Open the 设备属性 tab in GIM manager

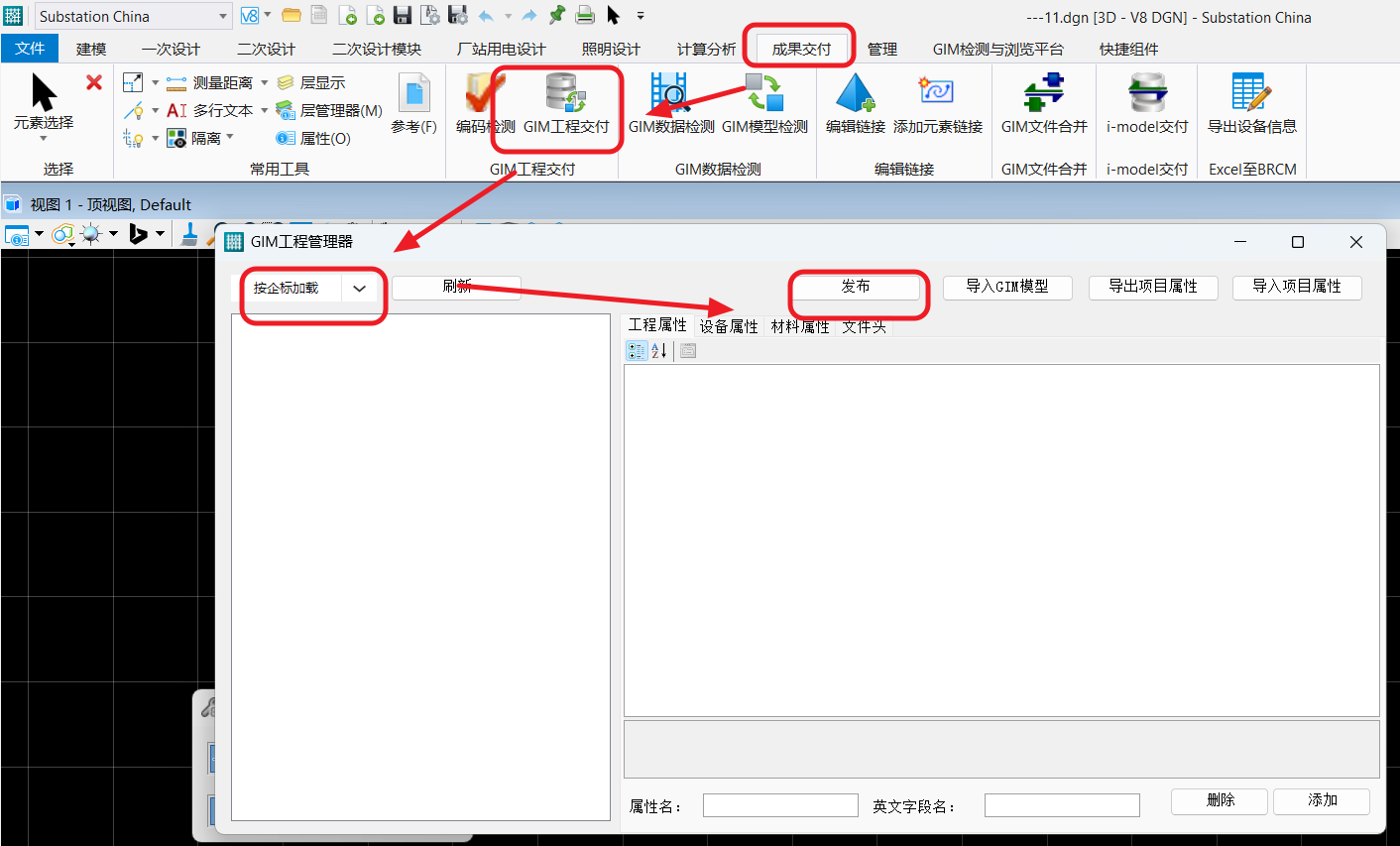[x=729, y=326]
